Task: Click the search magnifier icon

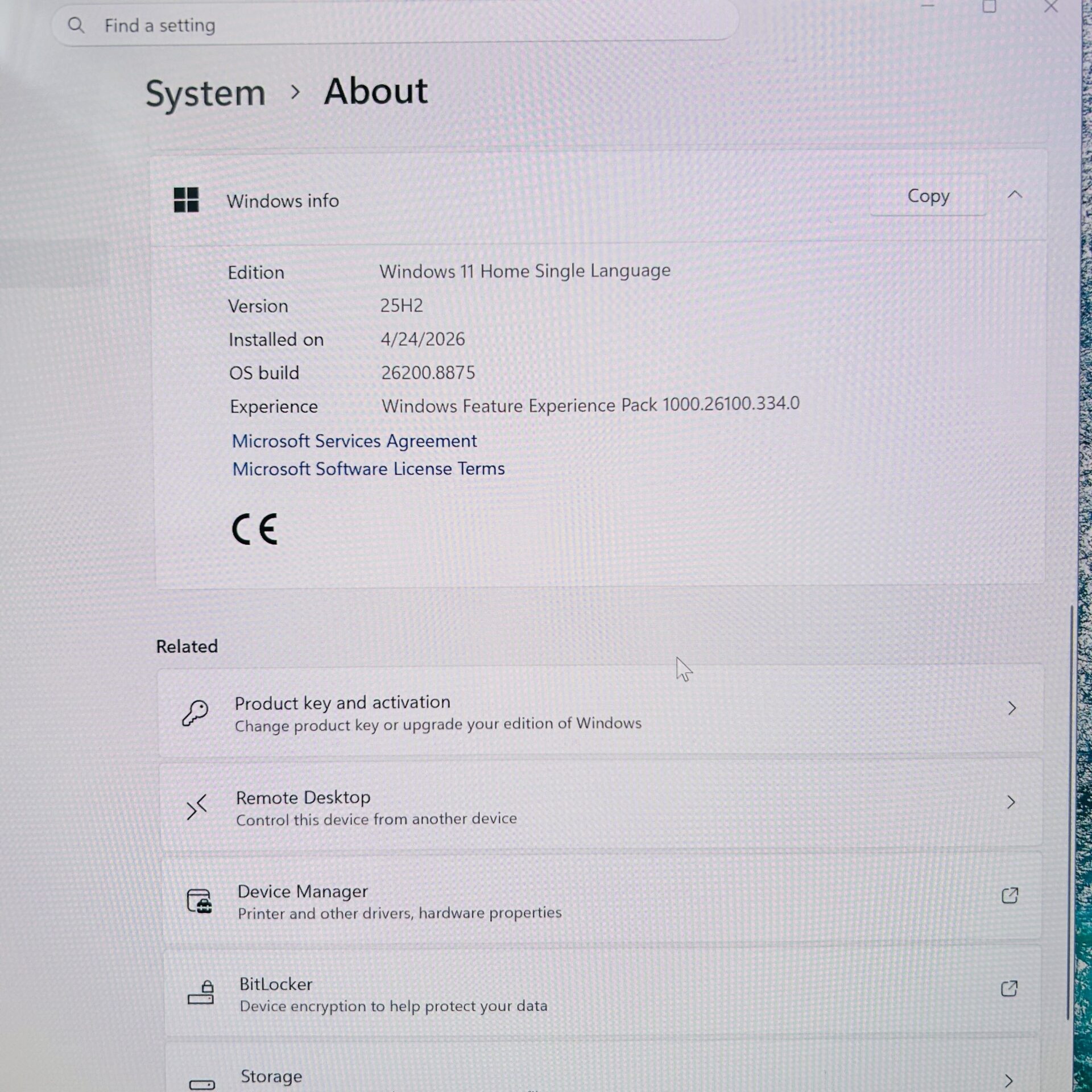Action: [76, 25]
